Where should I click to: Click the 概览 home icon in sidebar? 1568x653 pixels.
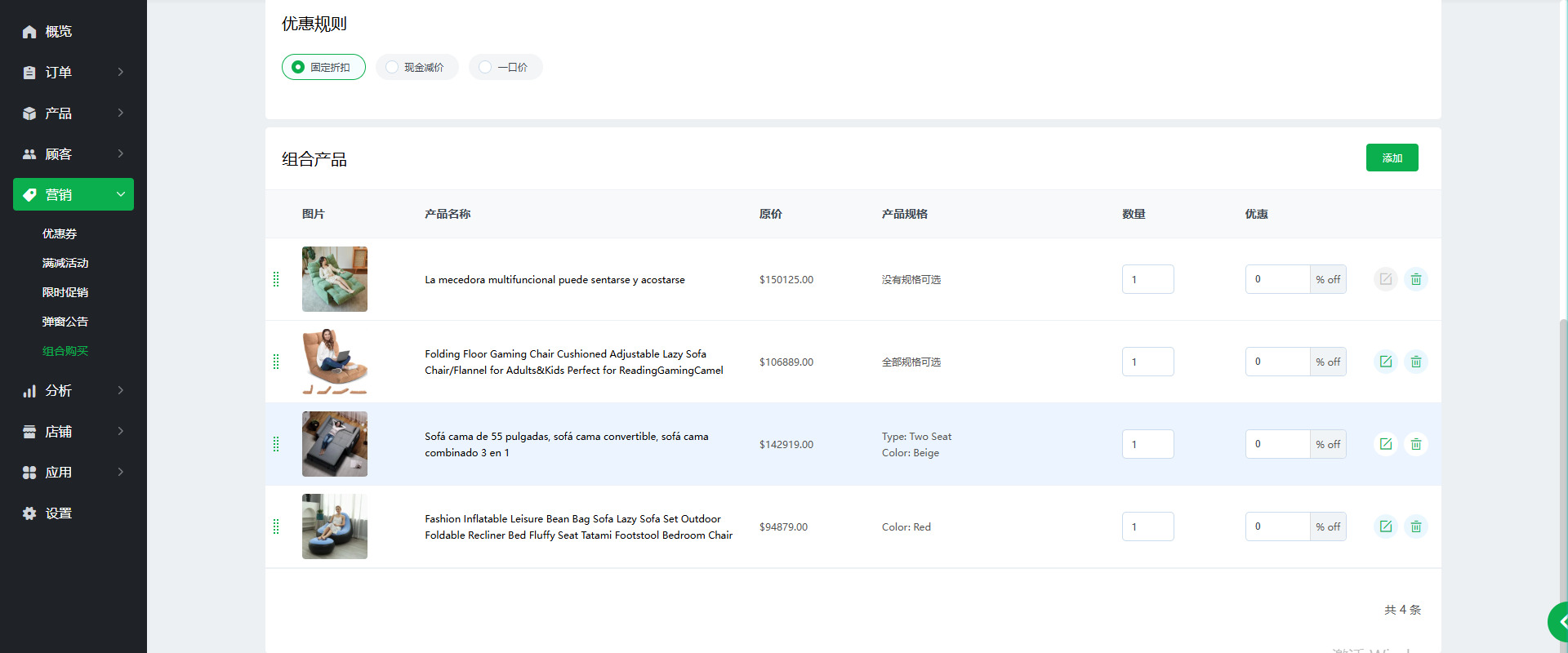point(29,32)
